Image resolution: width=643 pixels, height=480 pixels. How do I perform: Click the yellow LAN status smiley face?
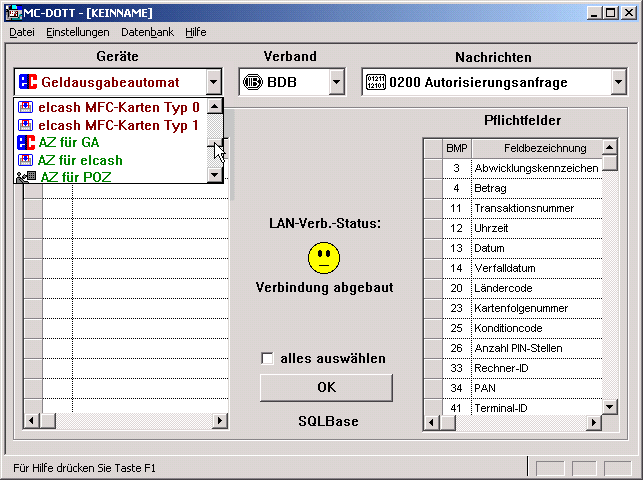click(324, 258)
